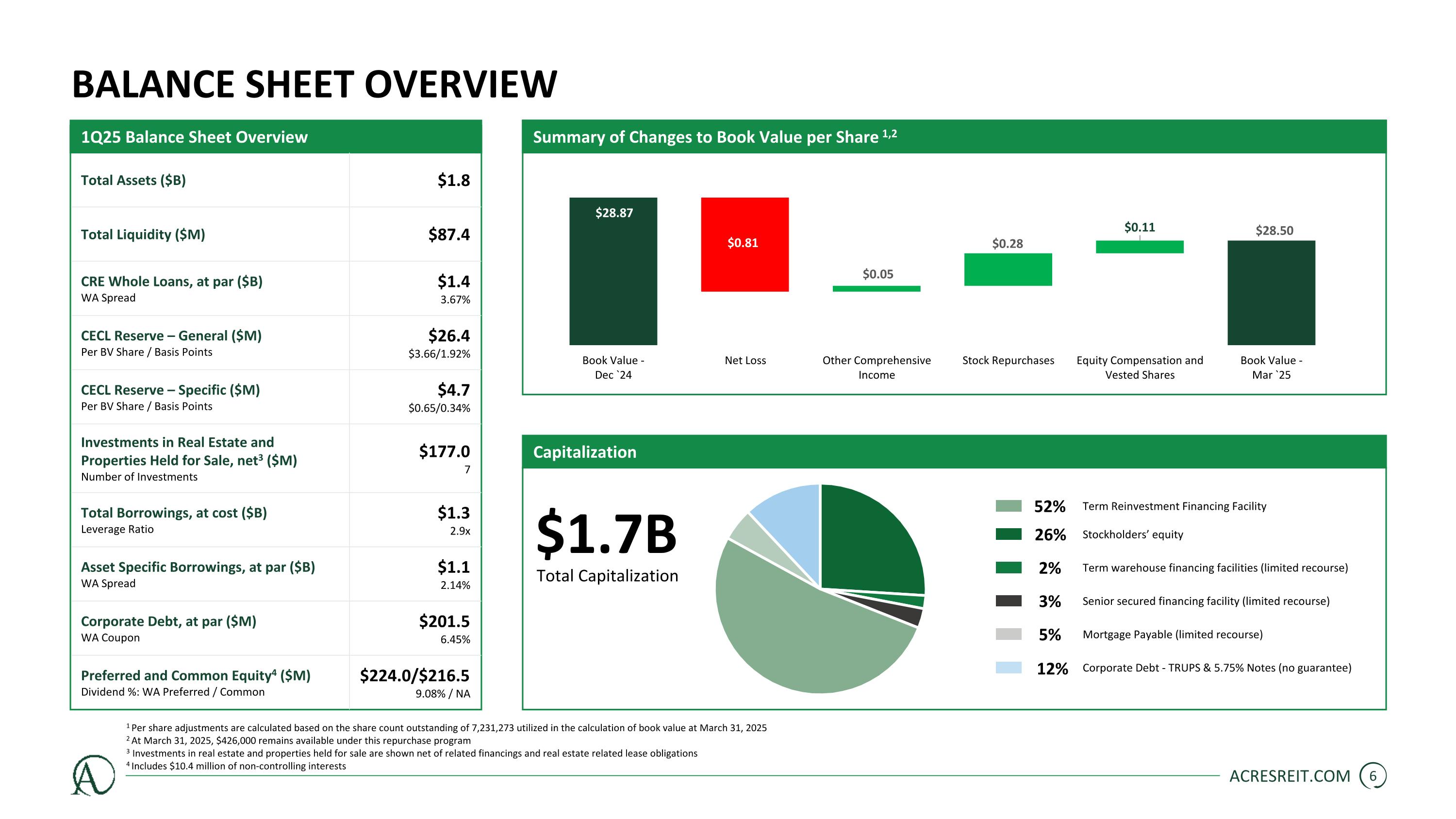Select the Term Reinvestment Financing Facility swatch
Viewport: 1456px width, 819px height.
click(1009, 506)
